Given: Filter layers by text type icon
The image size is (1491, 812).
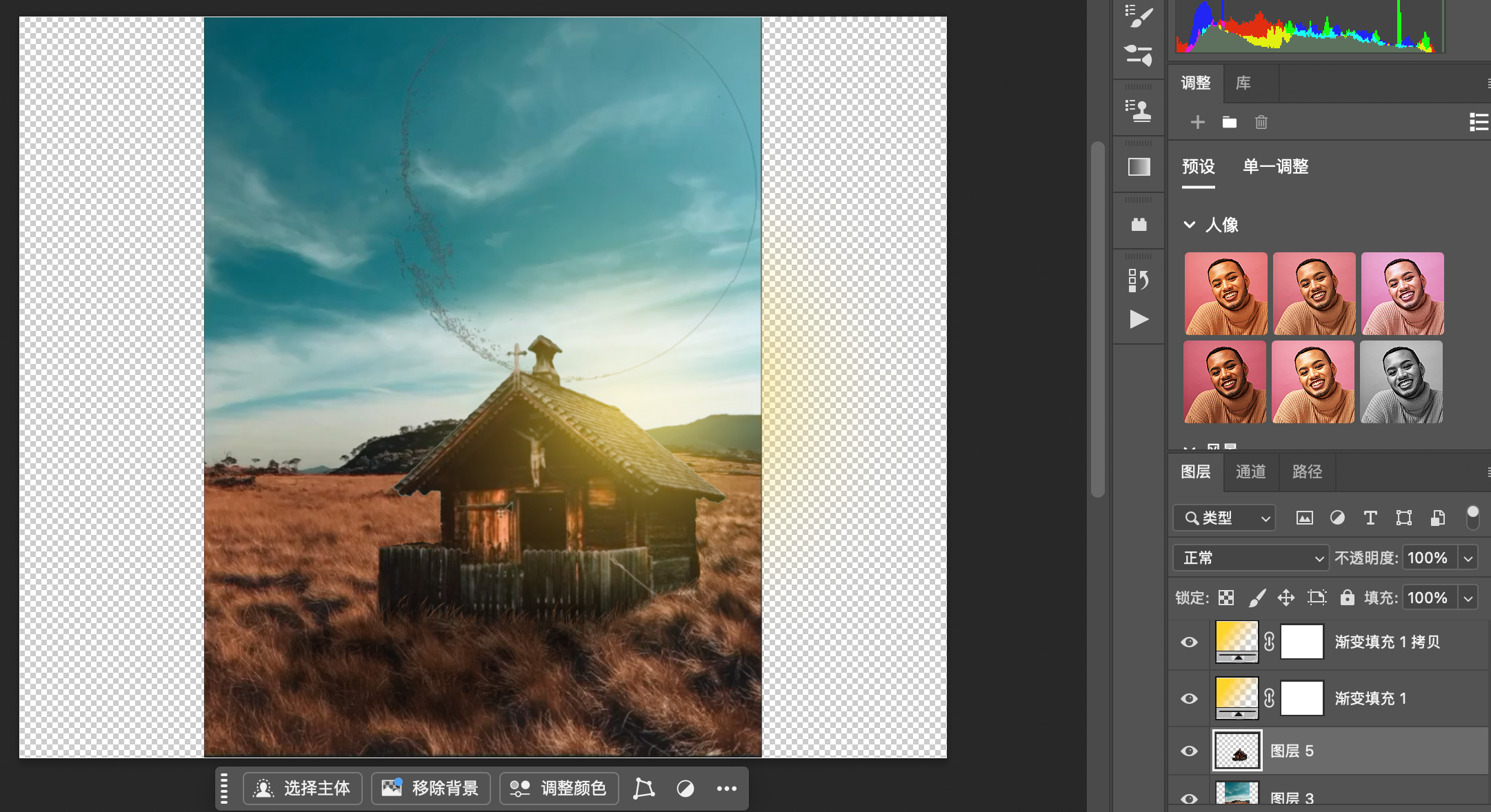Looking at the screenshot, I should coord(1370,518).
